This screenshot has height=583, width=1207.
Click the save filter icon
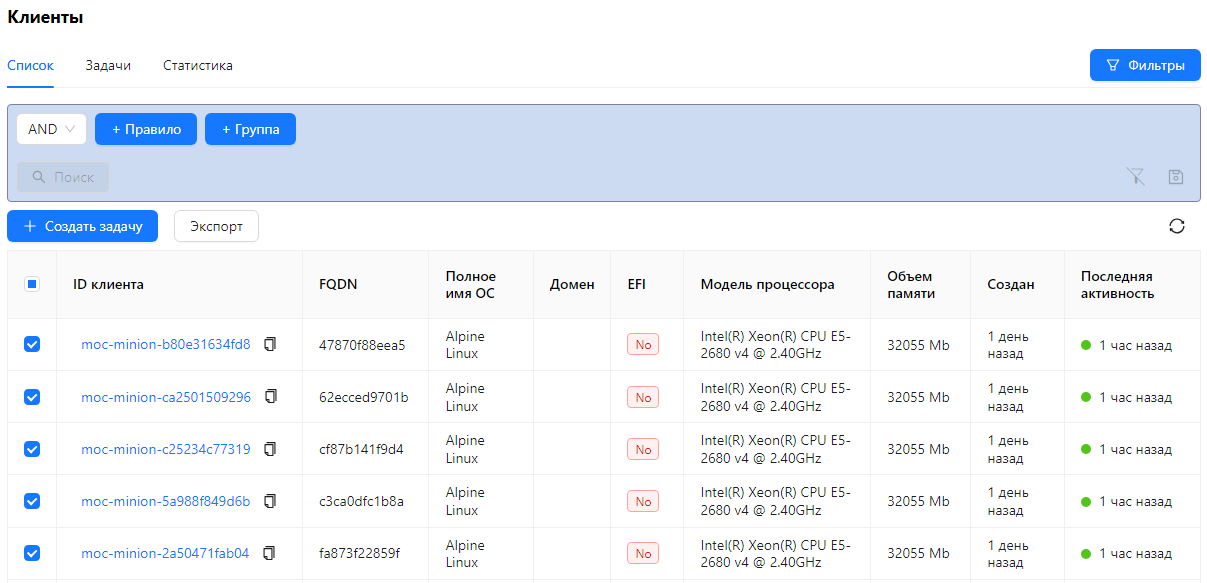pyautogui.click(x=1176, y=177)
